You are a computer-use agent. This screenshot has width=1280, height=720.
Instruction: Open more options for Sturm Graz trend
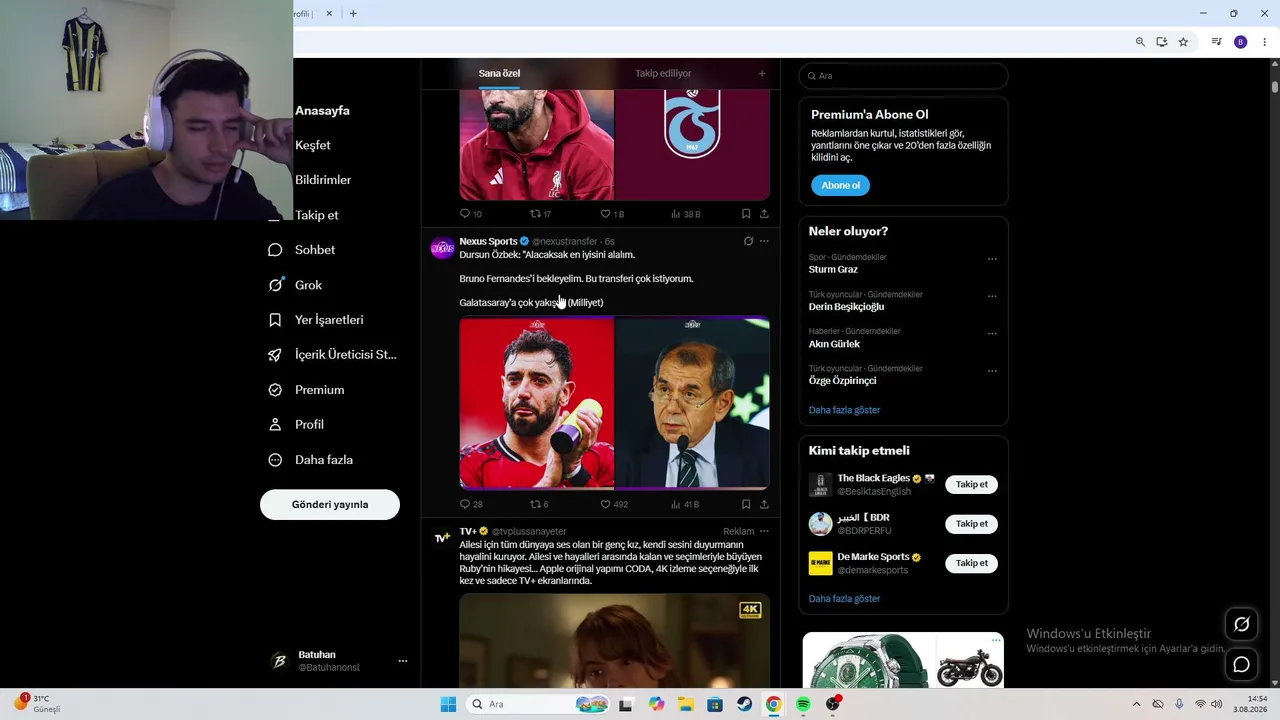(x=992, y=259)
